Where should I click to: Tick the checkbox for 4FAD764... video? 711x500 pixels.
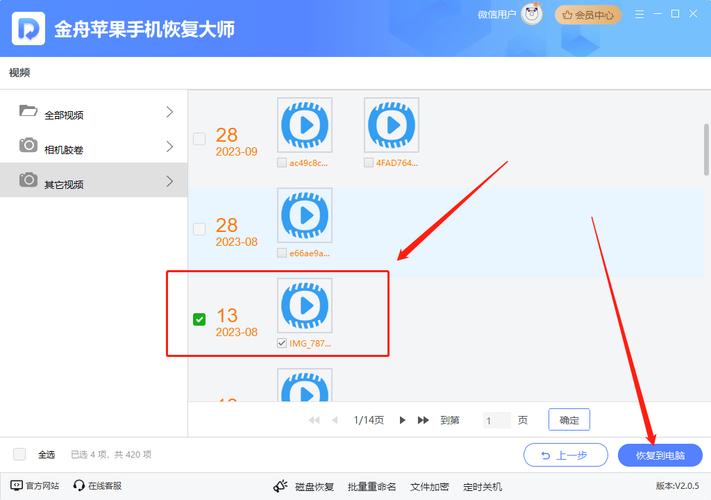[369, 162]
